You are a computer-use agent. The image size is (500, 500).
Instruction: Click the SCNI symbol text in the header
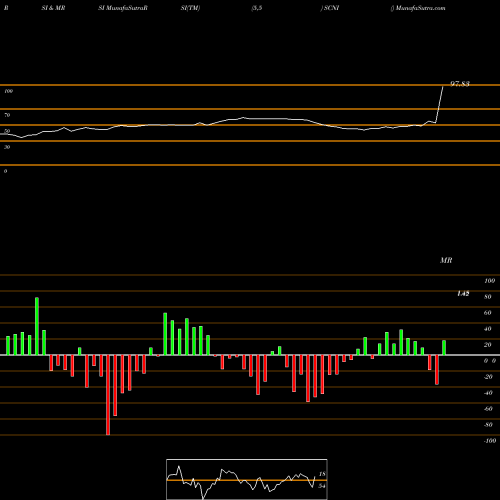pyautogui.click(x=331, y=8)
